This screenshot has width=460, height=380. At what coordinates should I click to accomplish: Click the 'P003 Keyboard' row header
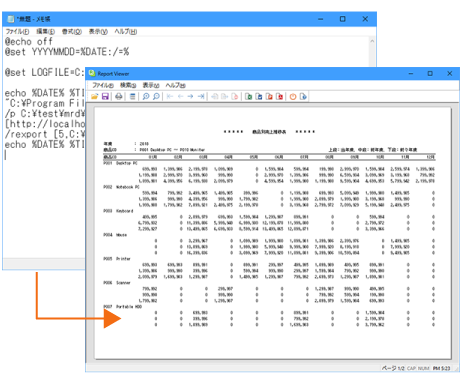coord(118,211)
